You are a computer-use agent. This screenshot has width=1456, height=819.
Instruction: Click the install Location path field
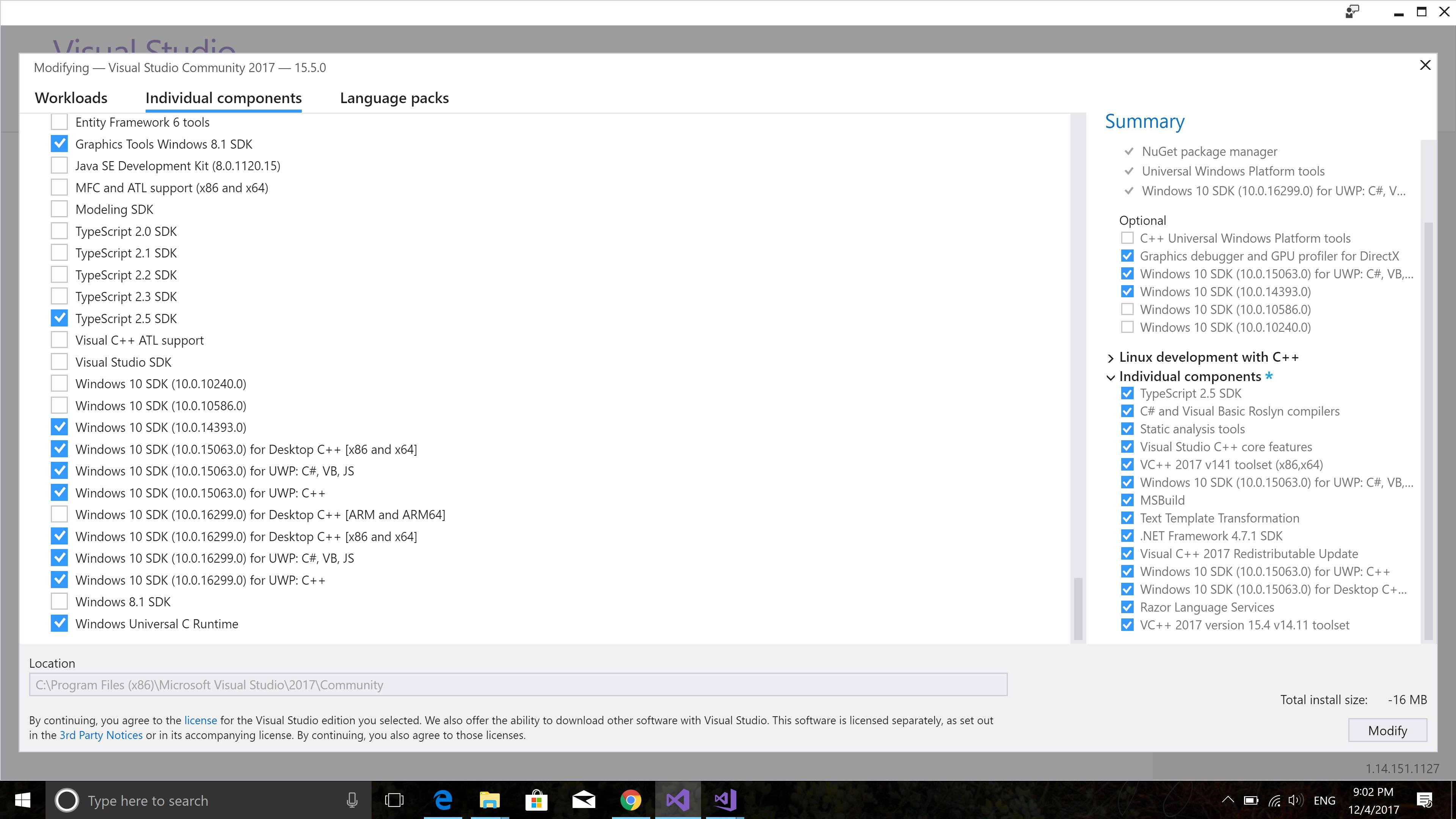(518, 684)
